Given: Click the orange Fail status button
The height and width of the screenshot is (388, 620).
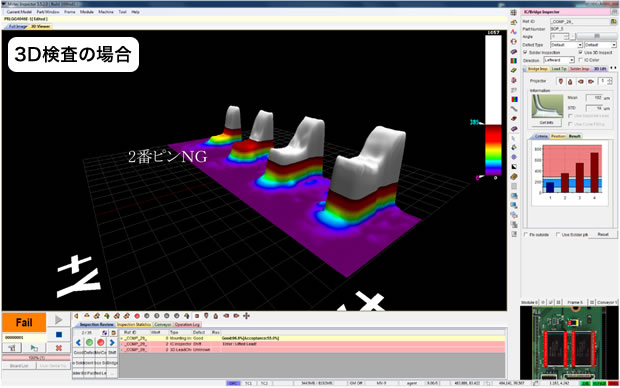Looking at the screenshot, I should click(x=24, y=322).
